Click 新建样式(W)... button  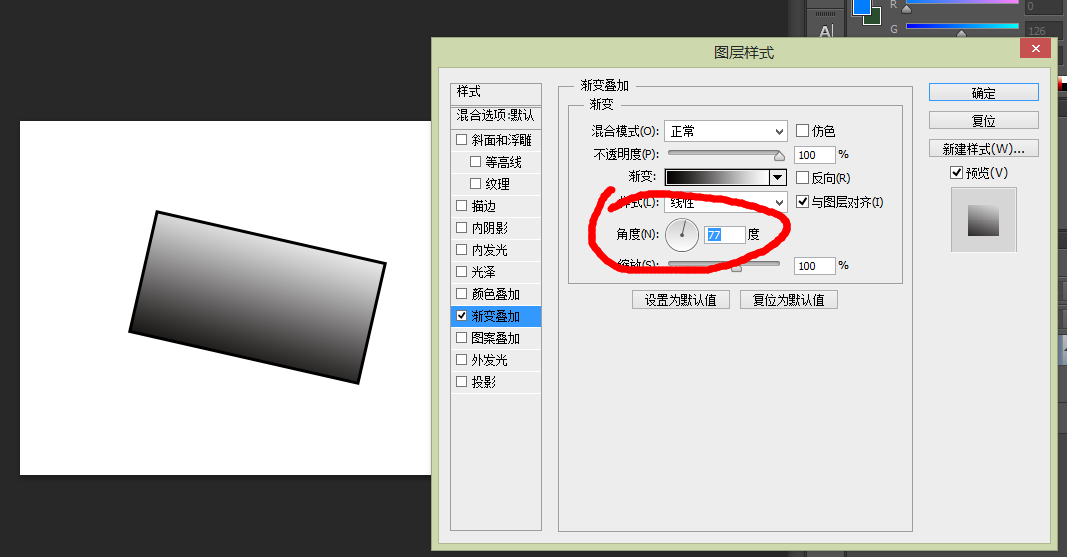983,148
